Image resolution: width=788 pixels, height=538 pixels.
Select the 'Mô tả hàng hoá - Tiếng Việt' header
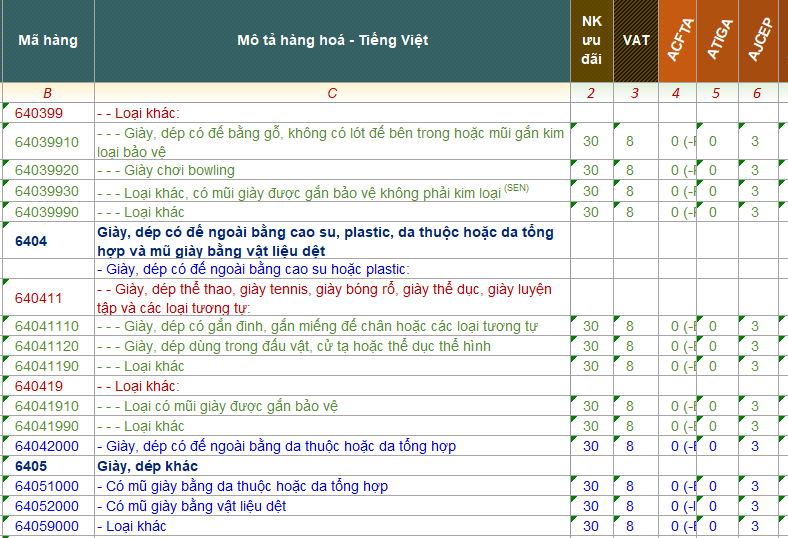coord(332,41)
